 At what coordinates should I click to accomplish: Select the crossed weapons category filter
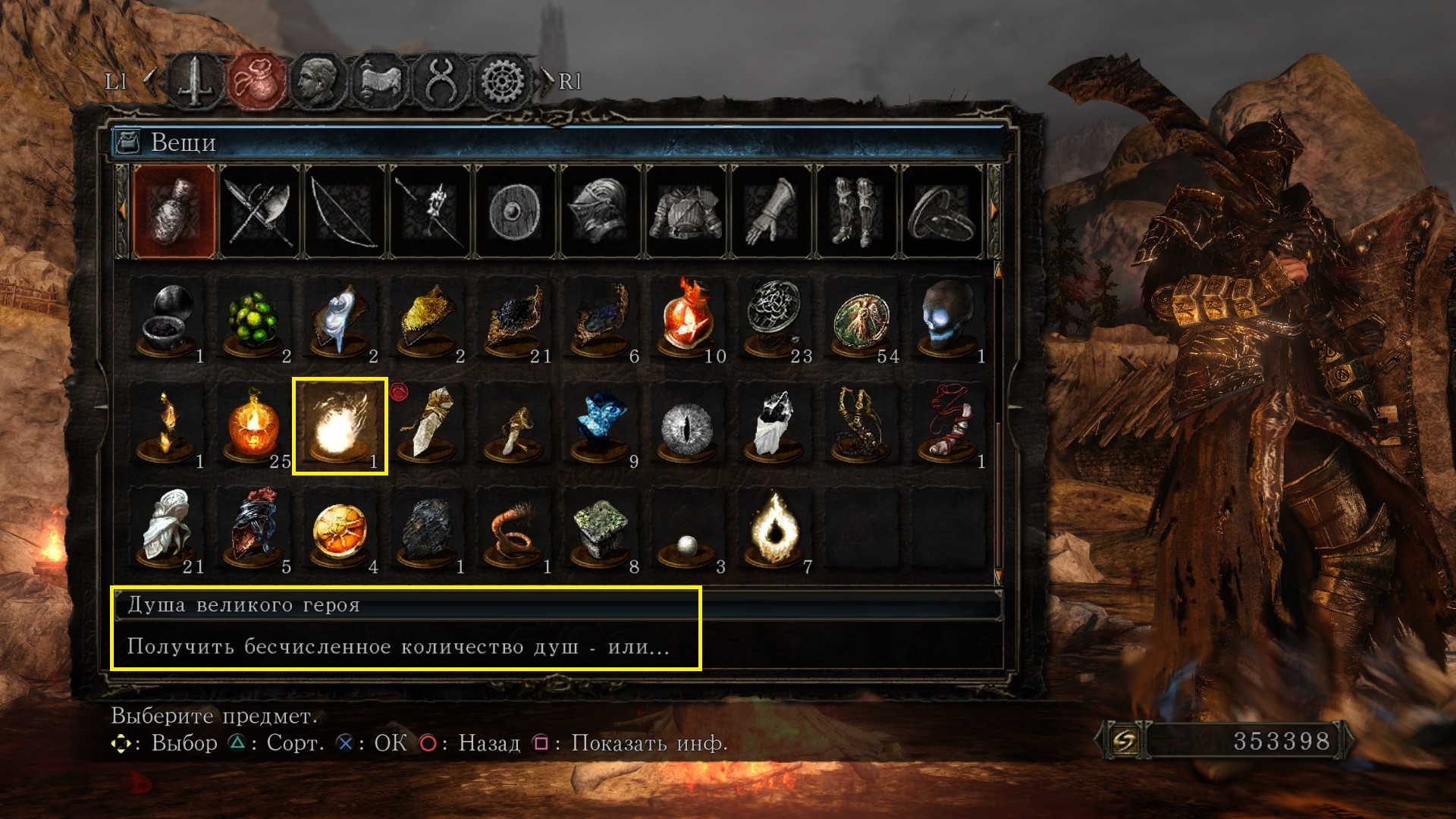click(259, 212)
